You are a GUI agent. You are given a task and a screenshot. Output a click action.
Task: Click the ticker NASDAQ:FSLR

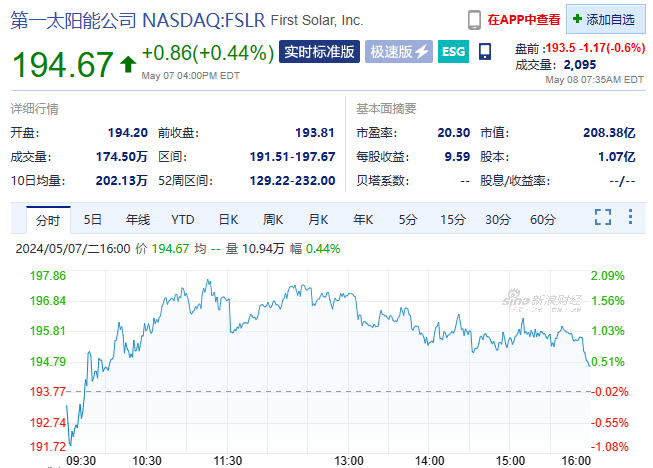coord(204,20)
